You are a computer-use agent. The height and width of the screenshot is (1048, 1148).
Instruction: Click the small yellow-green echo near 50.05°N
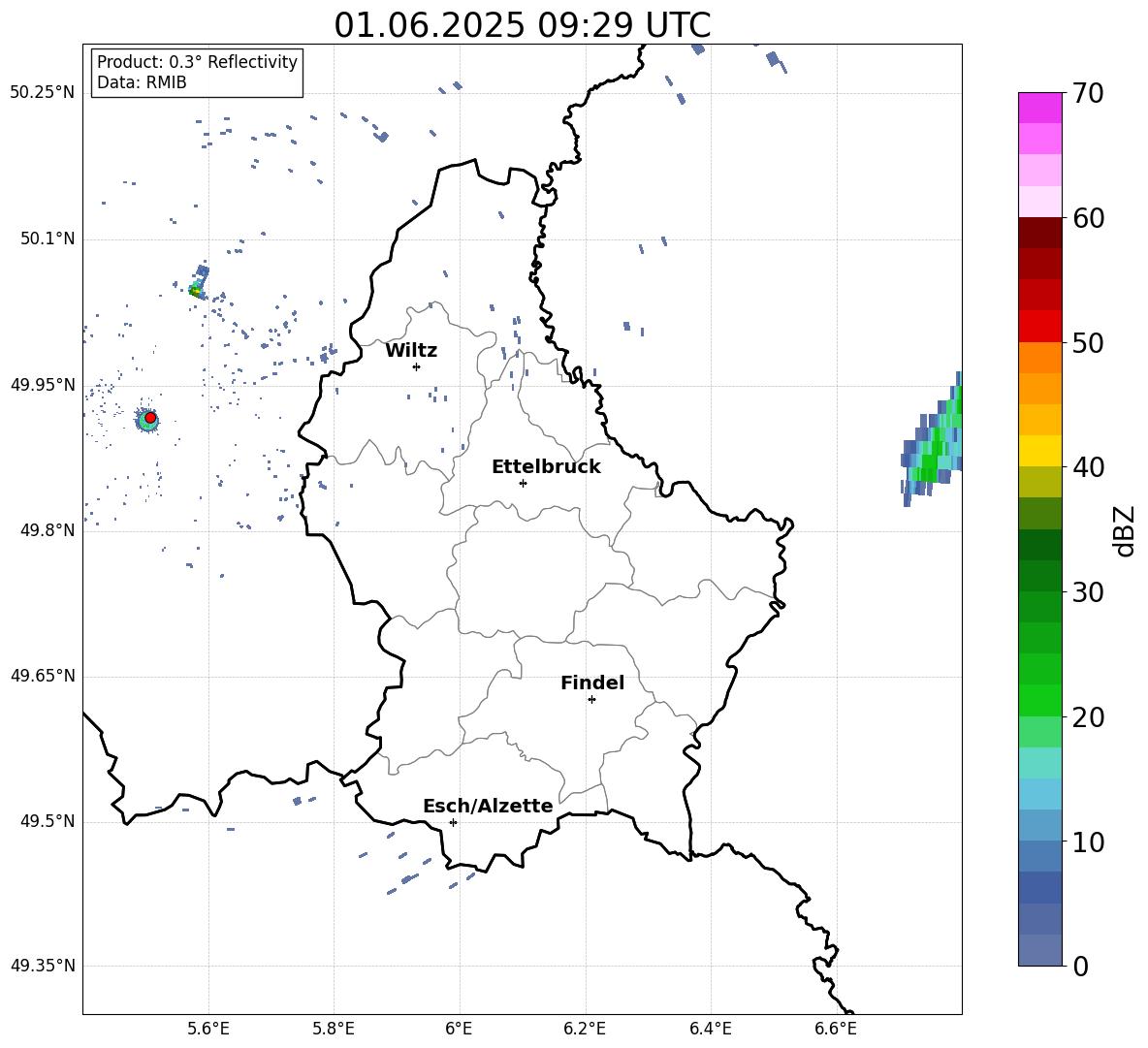196,291
